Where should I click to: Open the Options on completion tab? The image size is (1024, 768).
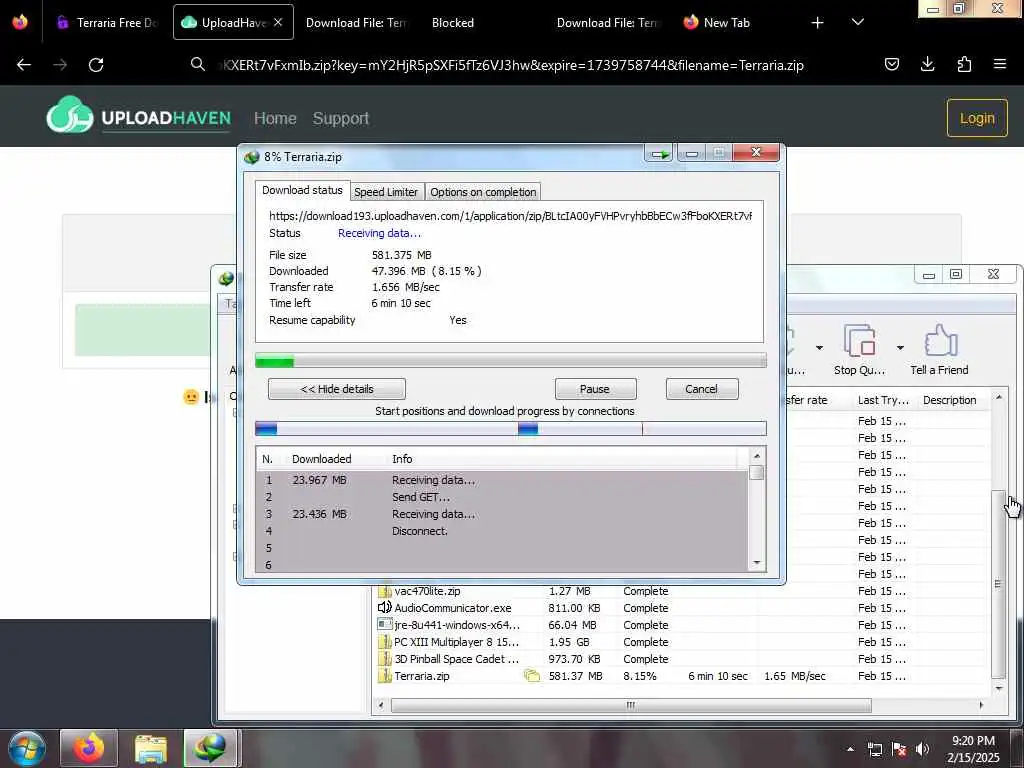pos(483,192)
